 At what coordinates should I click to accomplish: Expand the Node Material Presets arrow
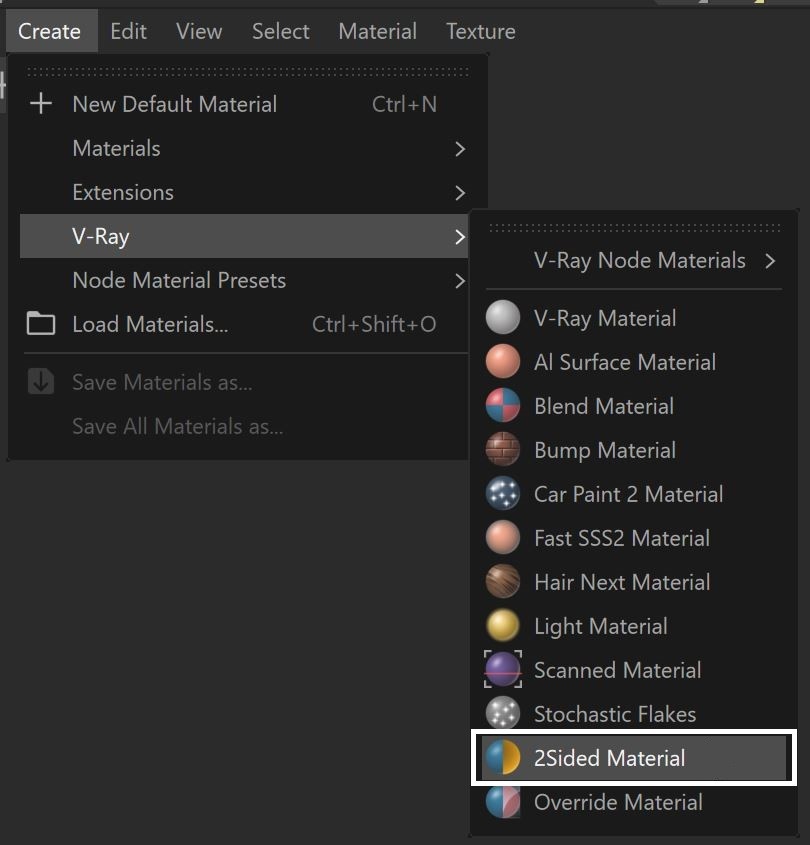[460, 280]
